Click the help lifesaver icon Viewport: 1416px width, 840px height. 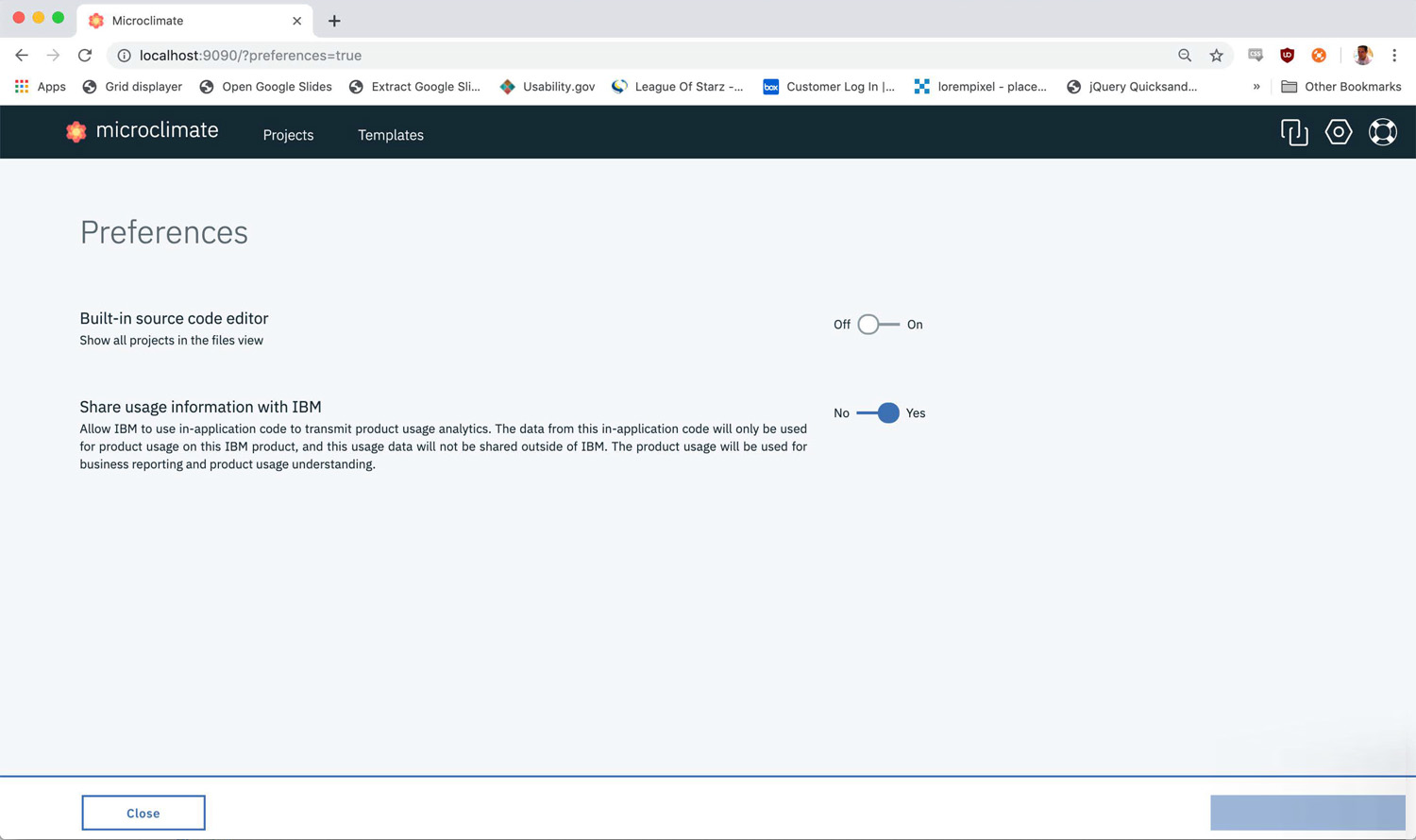[x=1382, y=132]
